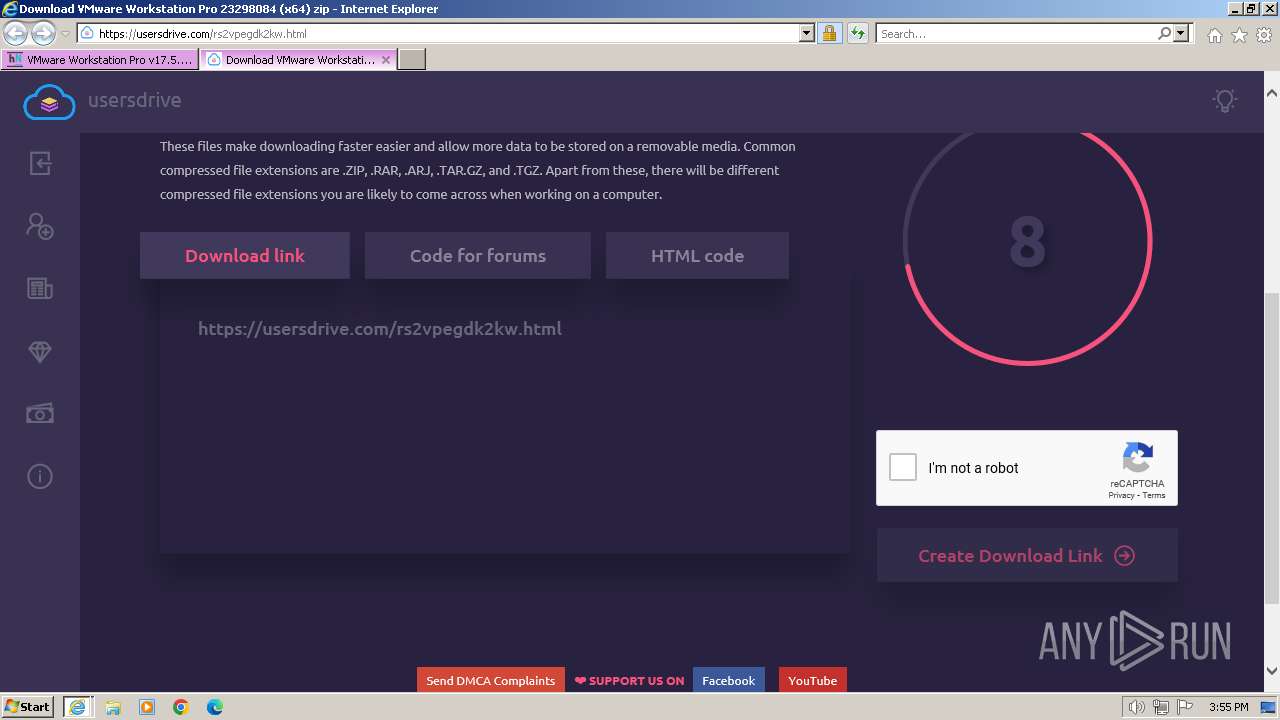This screenshot has width=1280, height=720.
Task: Open the money sidebar icon
Action: click(x=40, y=413)
